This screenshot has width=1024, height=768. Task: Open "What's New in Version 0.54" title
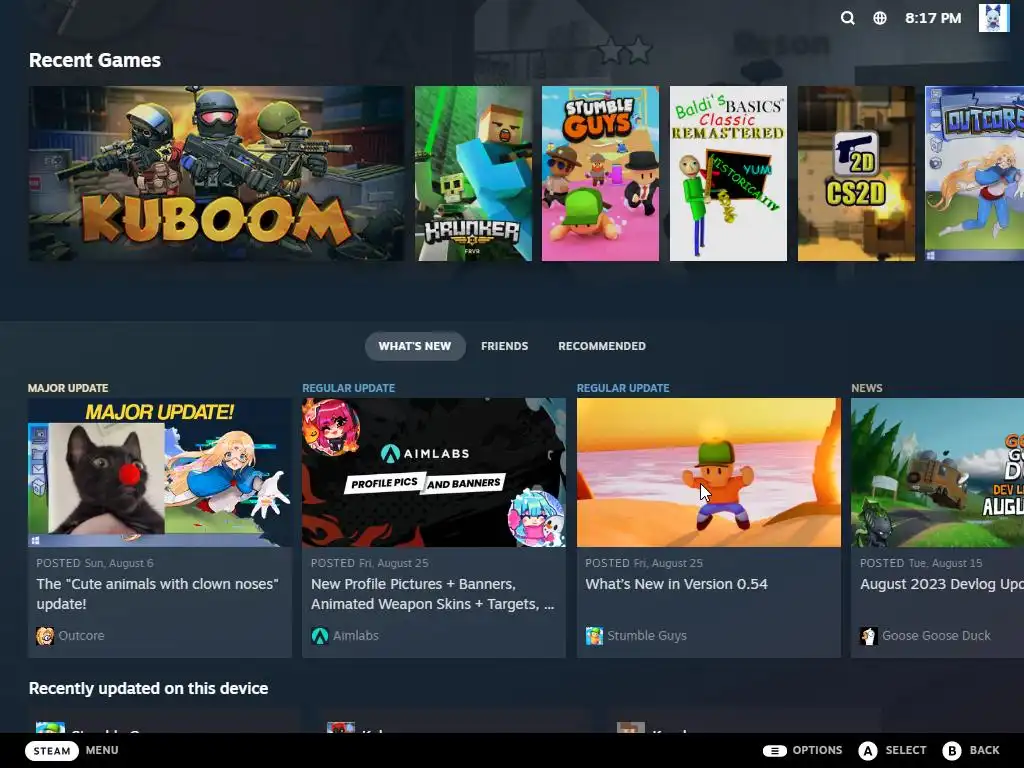click(x=677, y=584)
